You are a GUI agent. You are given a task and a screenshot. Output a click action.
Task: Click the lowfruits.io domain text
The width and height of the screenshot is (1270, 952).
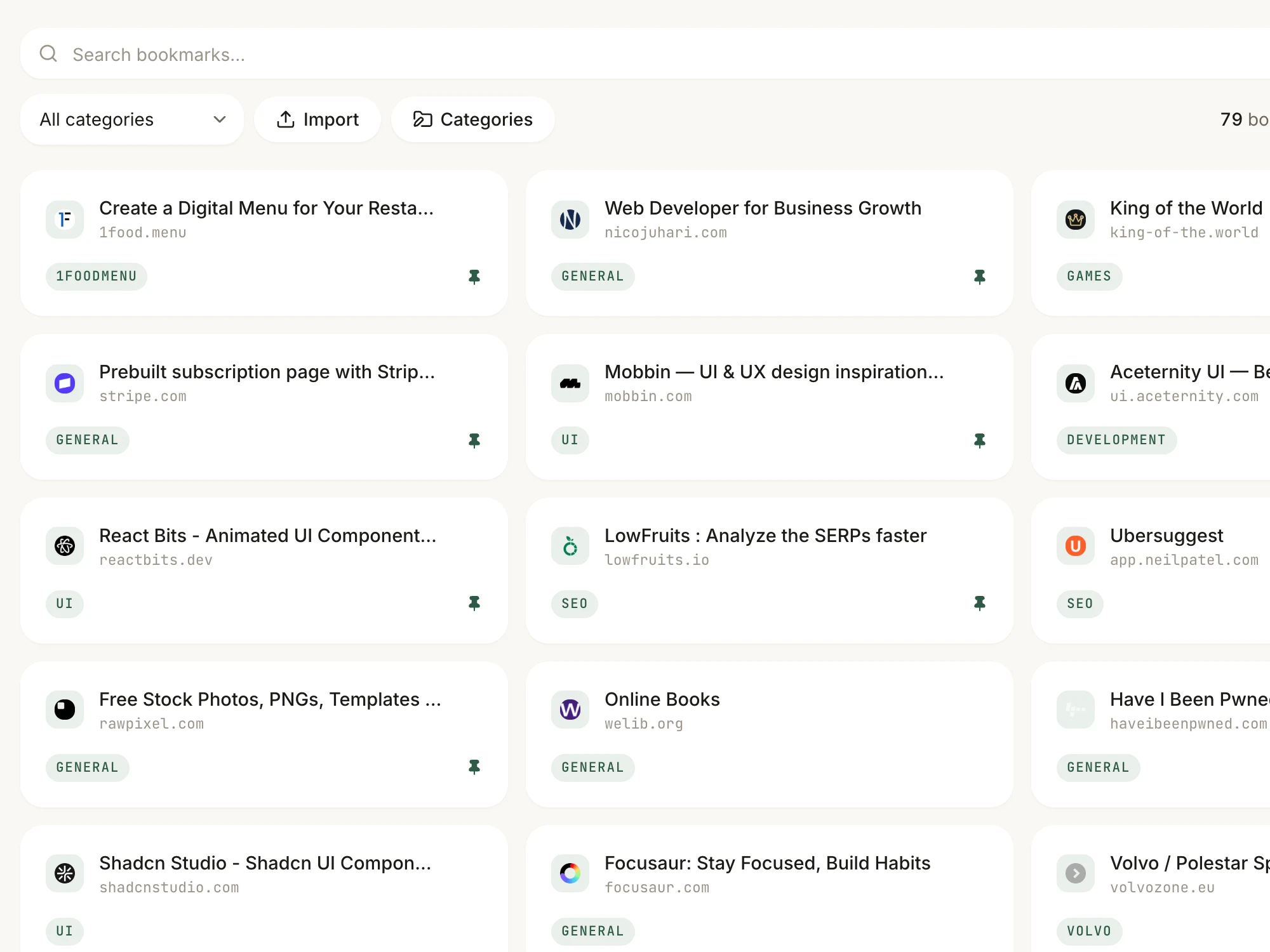(x=657, y=560)
